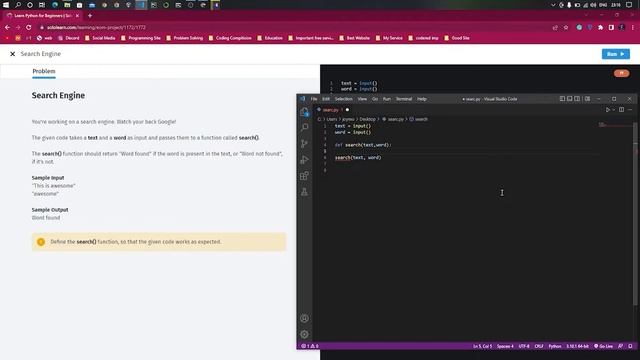The height and width of the screenshot is (360, 640).
Task: Open Testing flask icon in activity bar
Action: (x=304, y=192)
